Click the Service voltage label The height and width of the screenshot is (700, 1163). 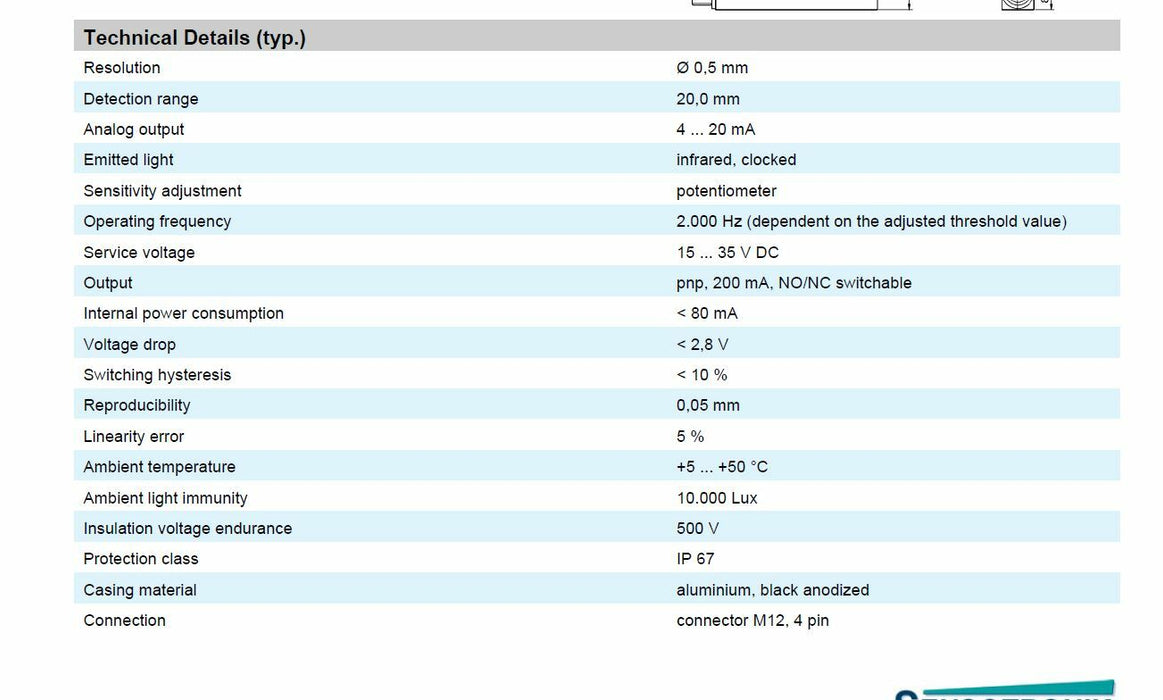(x=139, y=252)
